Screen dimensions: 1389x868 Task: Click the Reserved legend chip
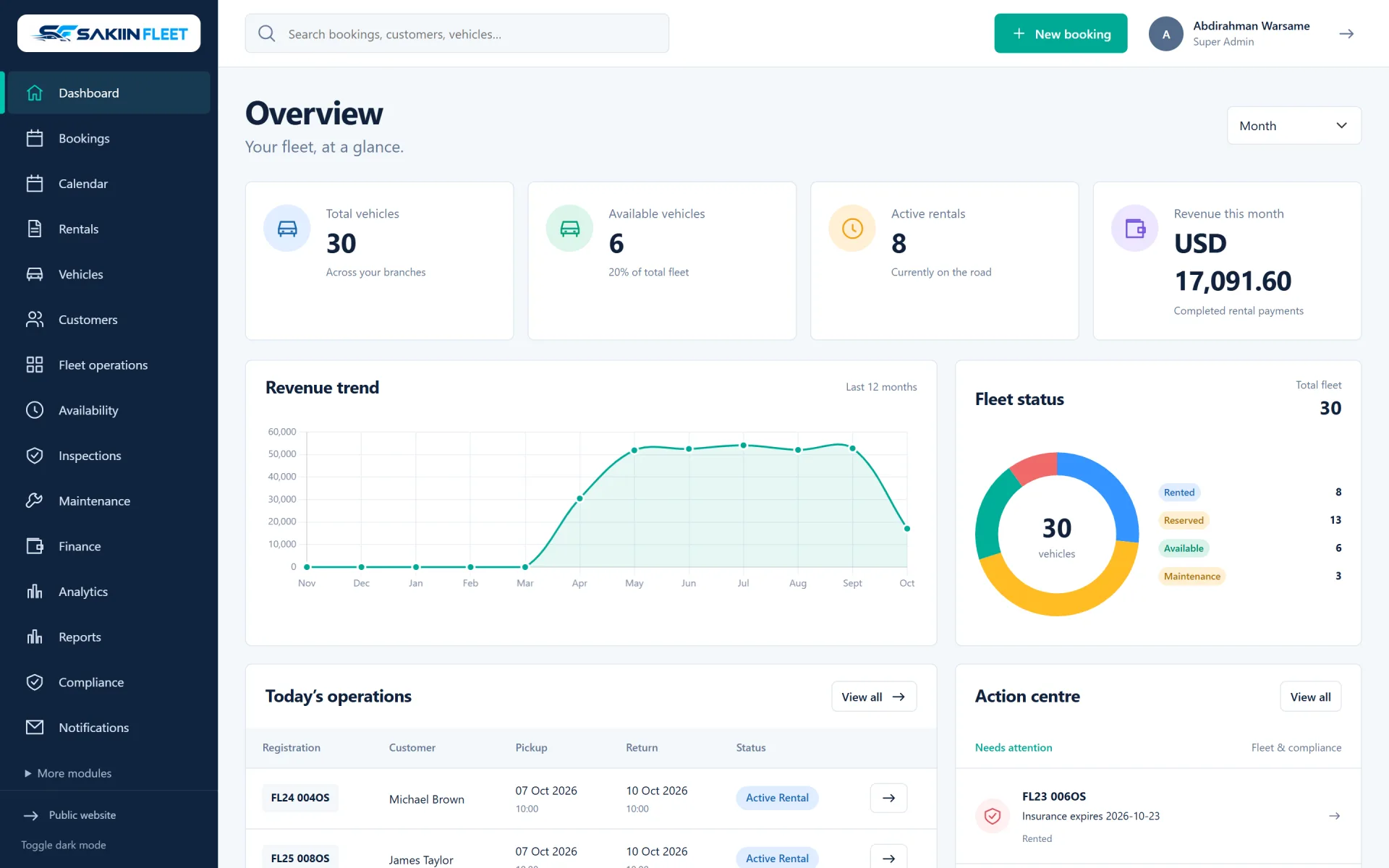coord(1184,520)
